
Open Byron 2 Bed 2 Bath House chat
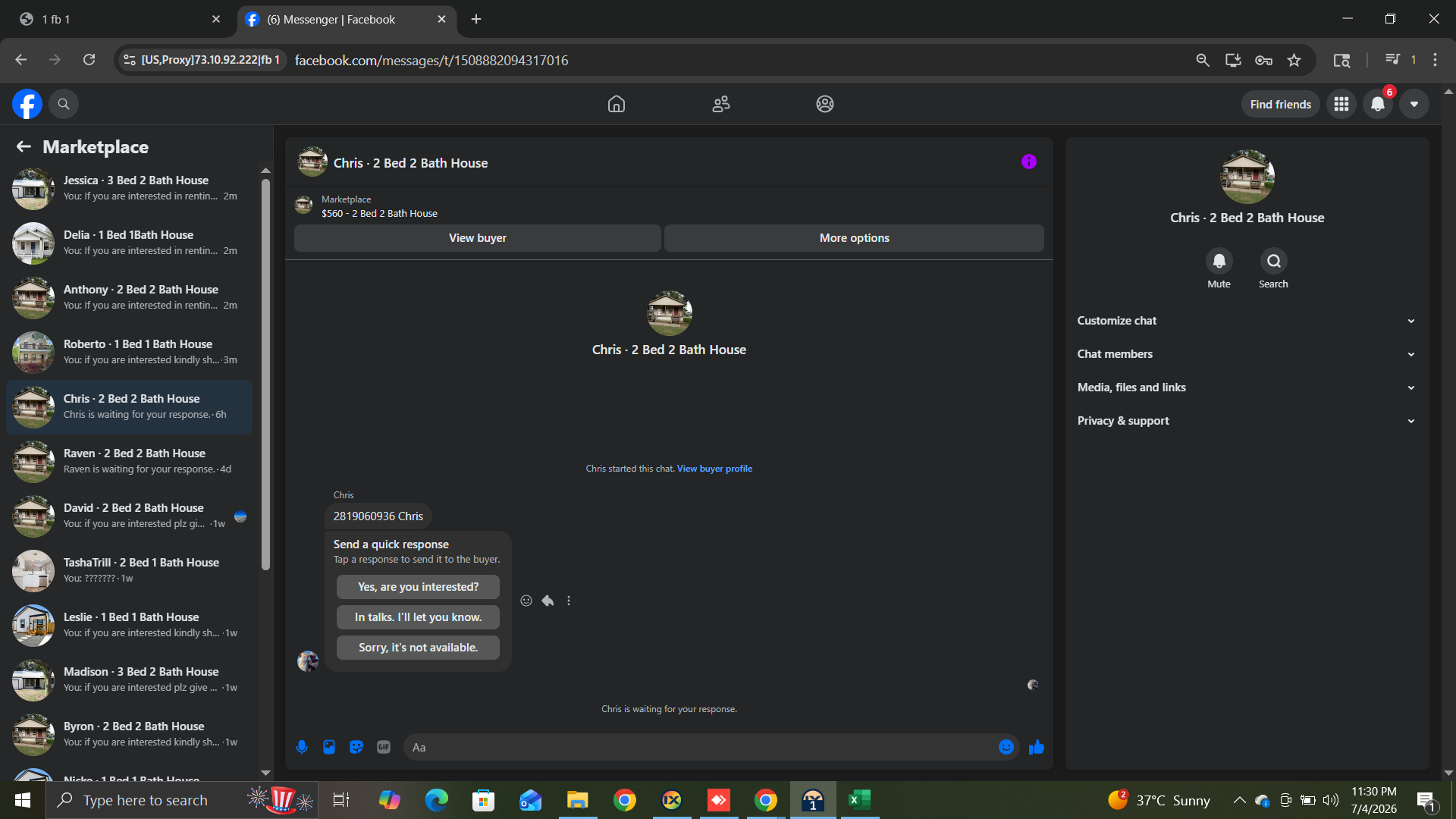(x=129, y=734)
